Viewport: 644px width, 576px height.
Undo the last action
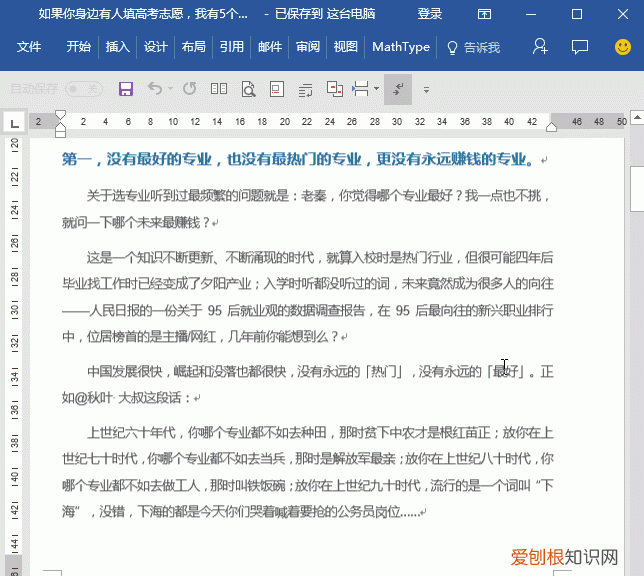pyautogui.click(x=155, y=88)
